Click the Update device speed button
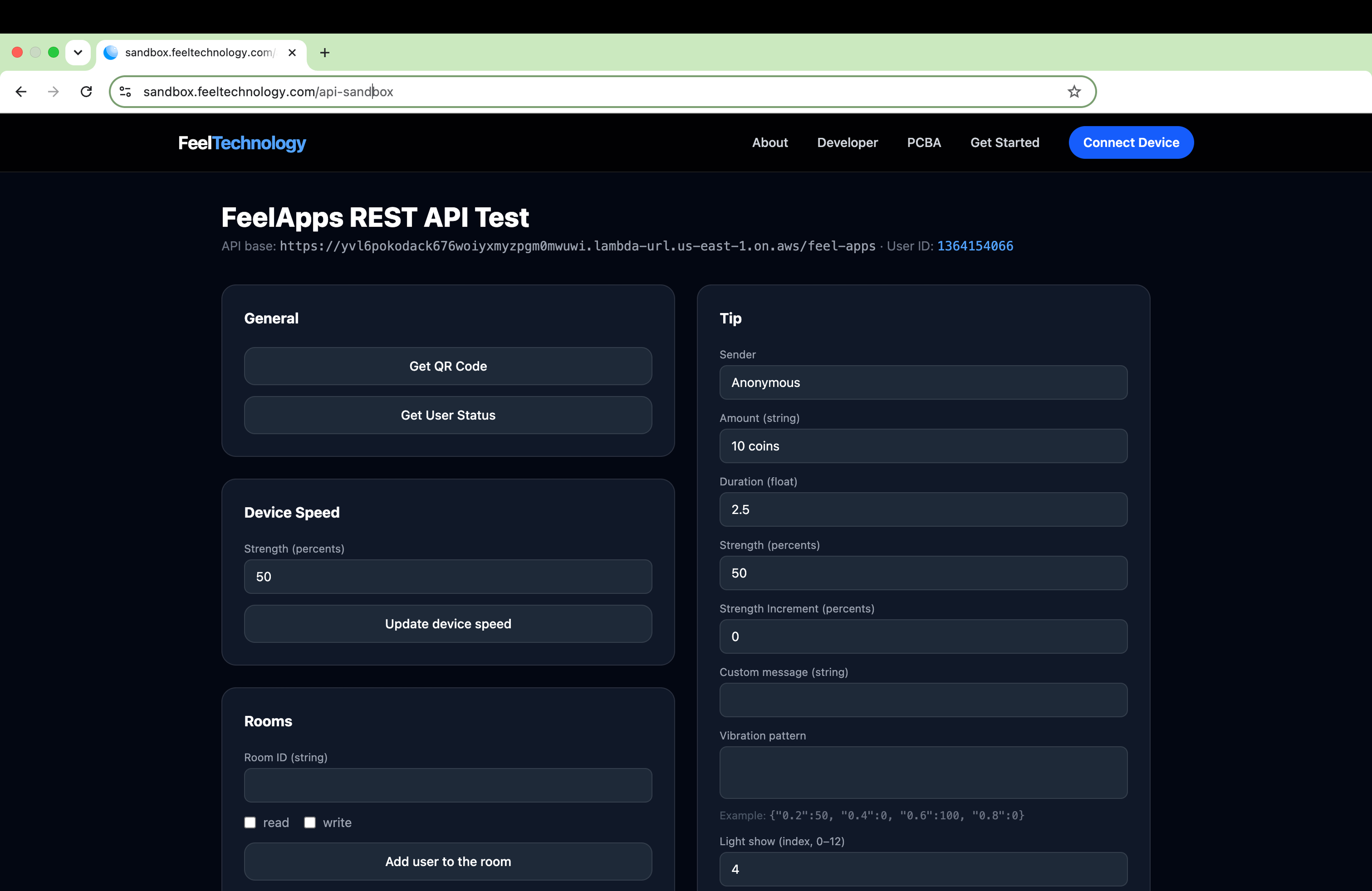 (448, 624)
